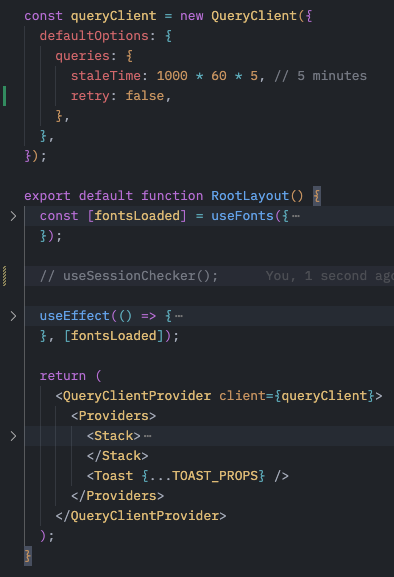Screen dimensions: 394x577
Task: Click the striped gutter marker by useSessionChecker
Action: (x=4, y=276)
